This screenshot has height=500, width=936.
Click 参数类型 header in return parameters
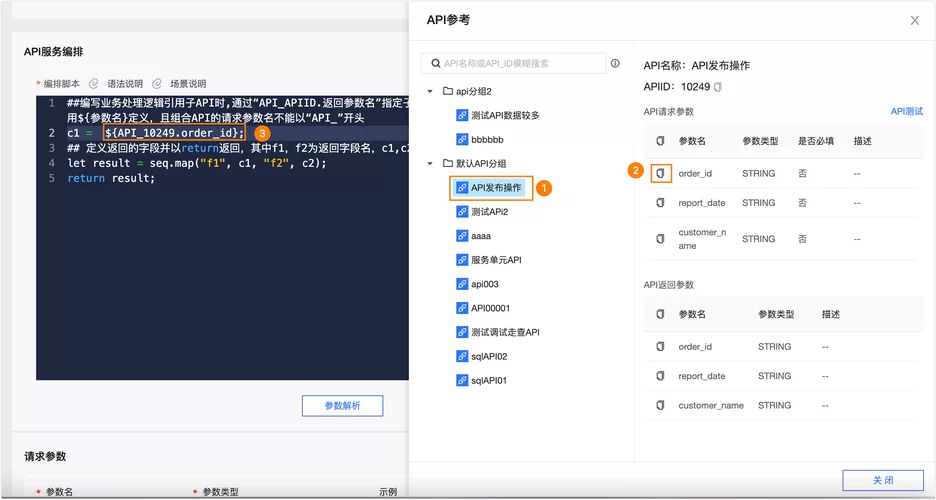(776, 314)
